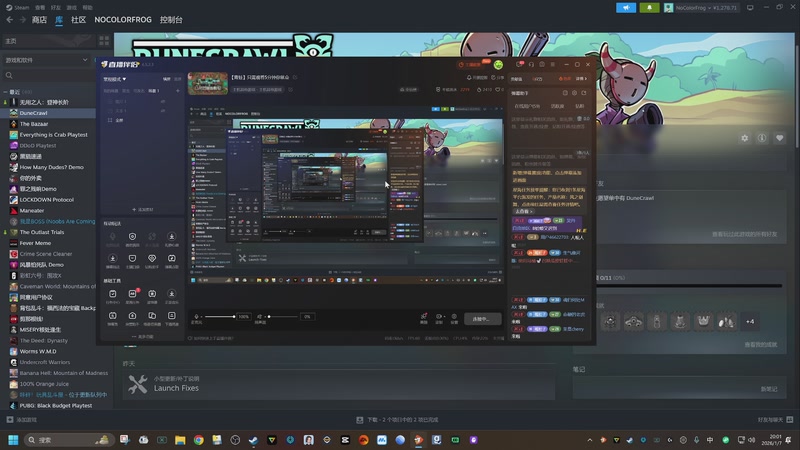Switch to 在线用户榜单 tab in streaming app
This screenshot has height=450, width=800.
[527, 106]
